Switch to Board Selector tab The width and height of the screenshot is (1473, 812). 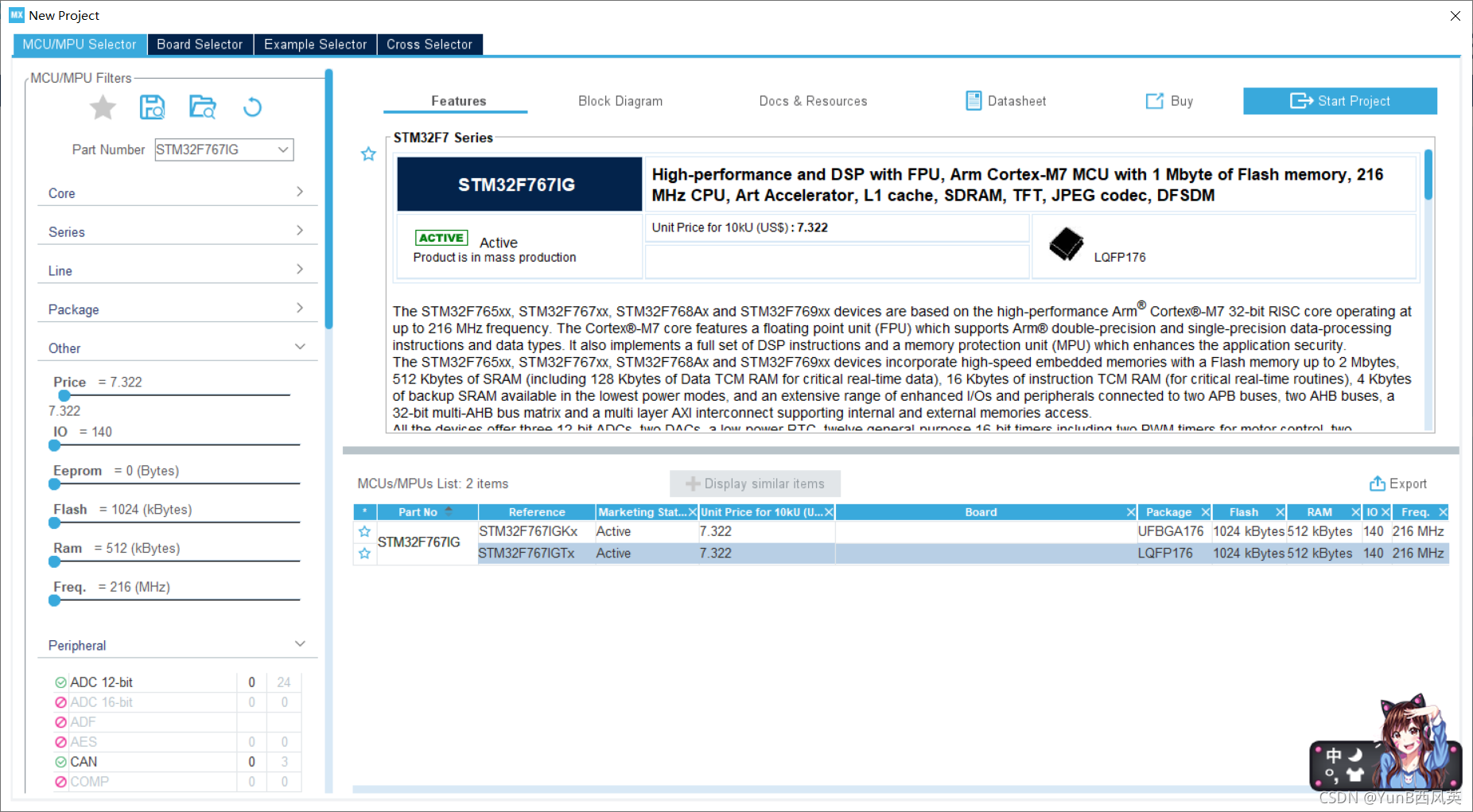coord(200,45)
